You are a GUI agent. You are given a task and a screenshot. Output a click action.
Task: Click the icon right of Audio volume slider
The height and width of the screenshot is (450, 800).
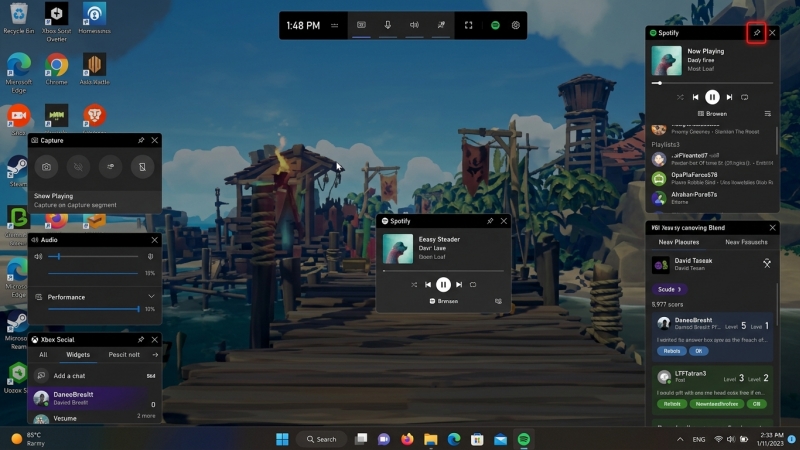(151, 257)
